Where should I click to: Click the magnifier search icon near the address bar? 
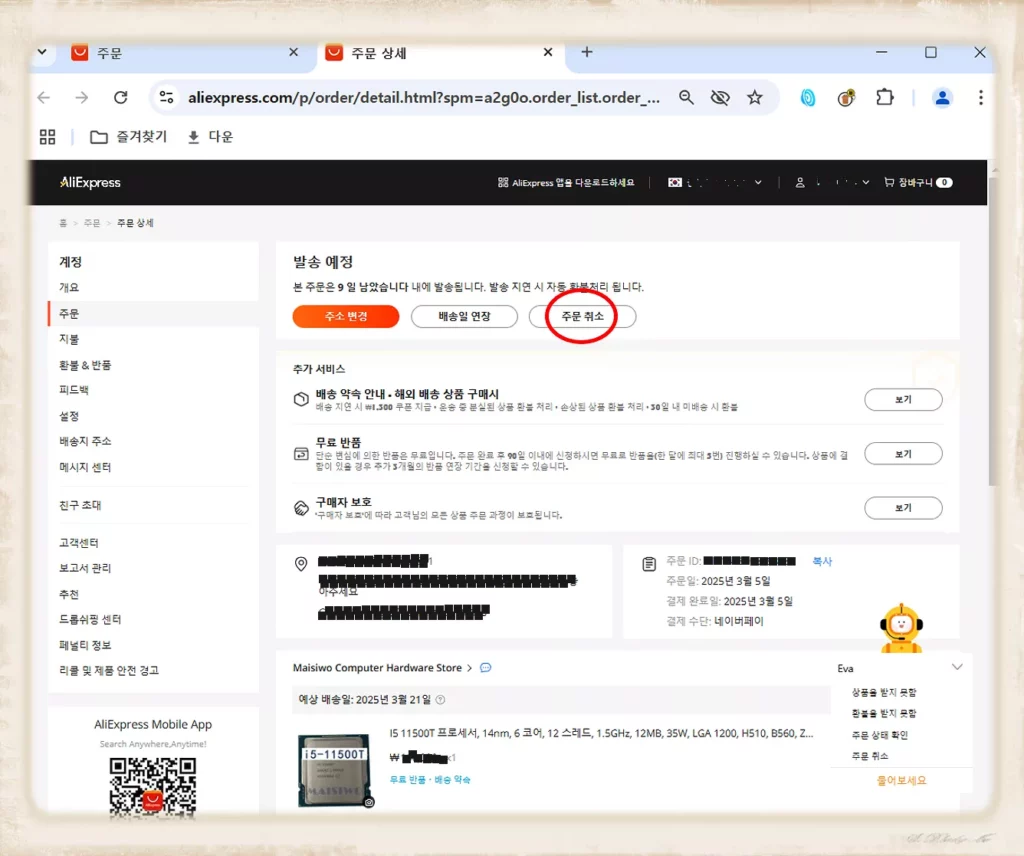(x=685, y=97)
